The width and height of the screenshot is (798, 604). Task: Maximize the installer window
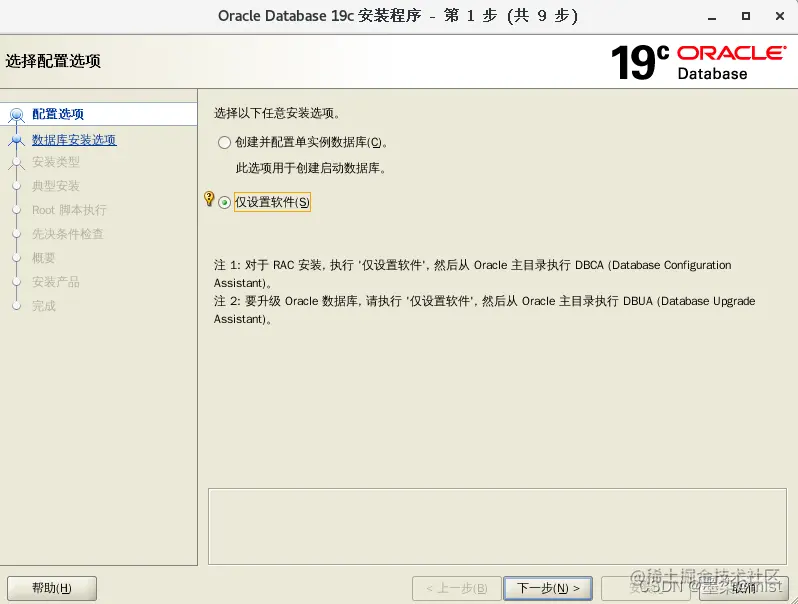click(x=746, y=16)
